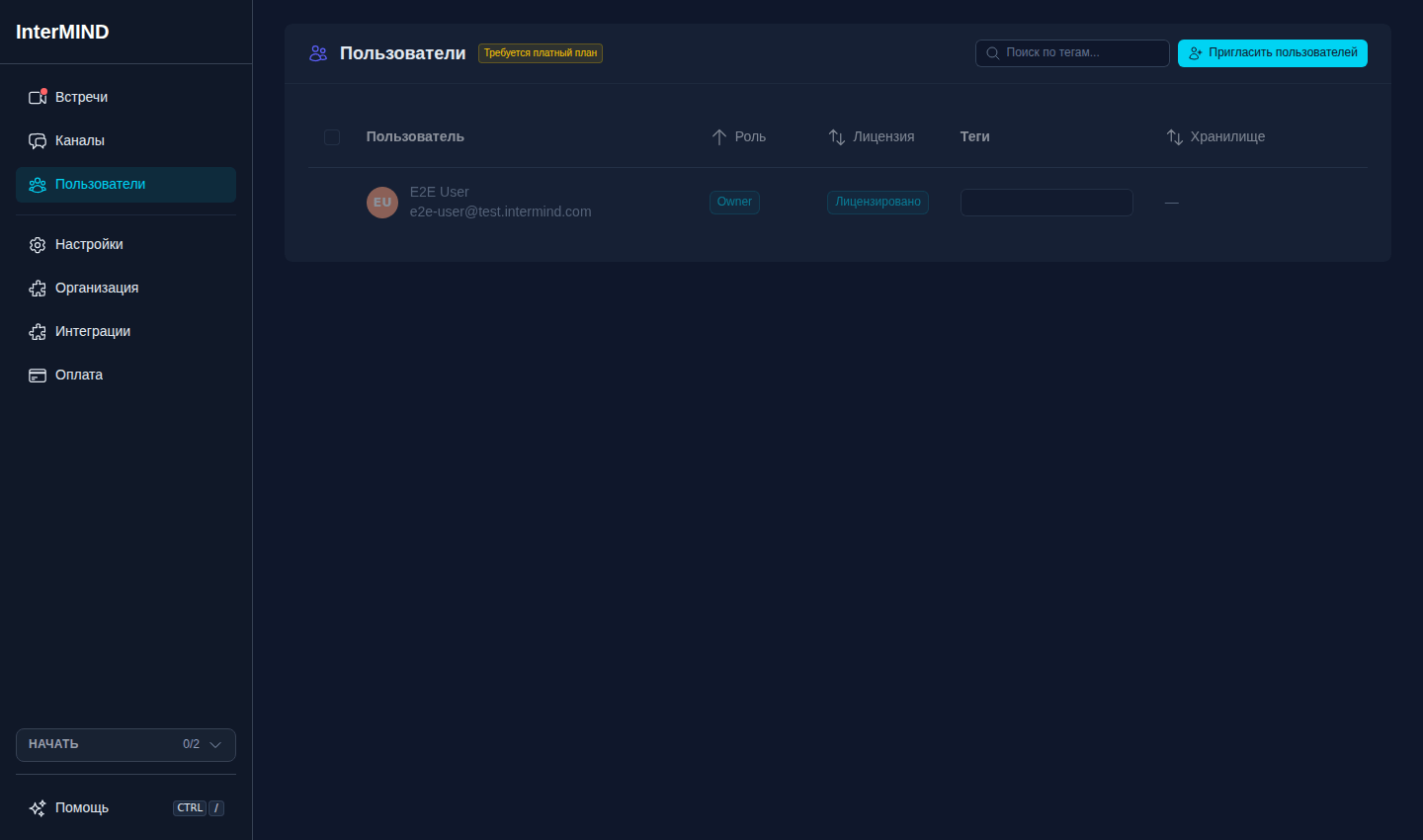Image resolution: width=1423 pixels, height=840 pixels.
Task: Click the Помощь sparkle icon
Action: 38,807
